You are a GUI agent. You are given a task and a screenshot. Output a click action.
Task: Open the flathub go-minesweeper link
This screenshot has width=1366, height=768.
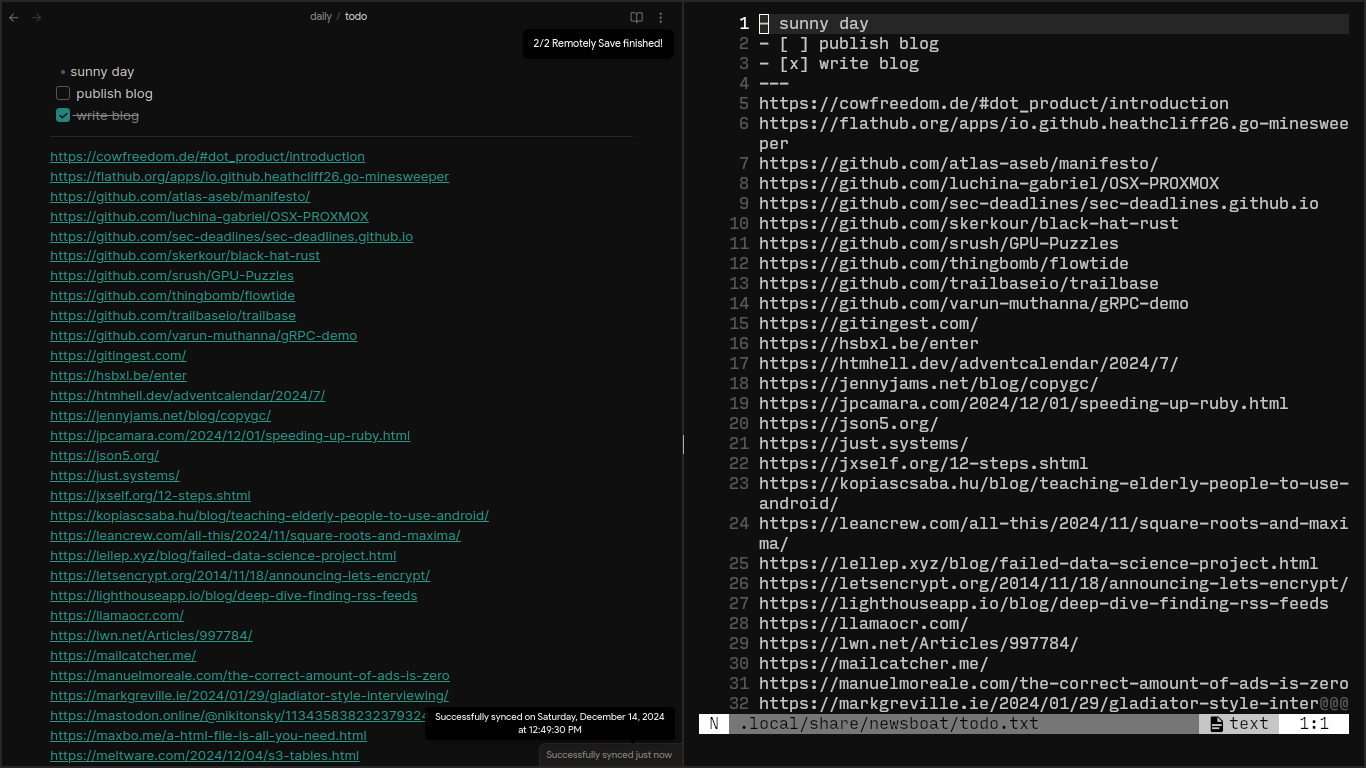point(249,176)
